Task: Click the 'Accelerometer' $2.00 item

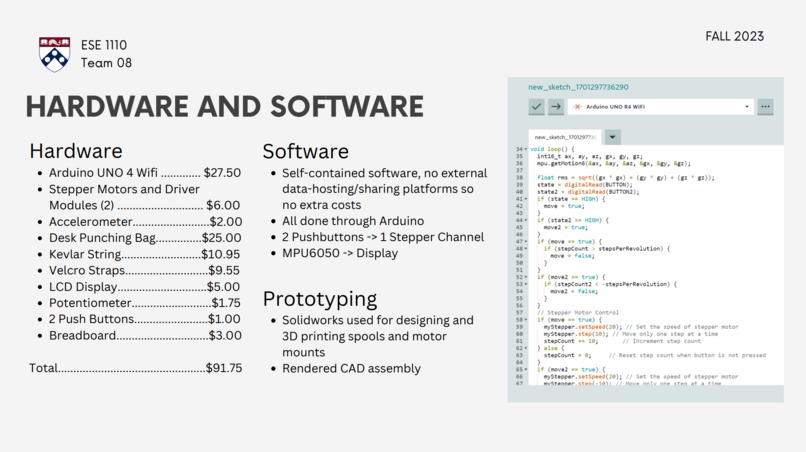Action: coord(145,222)
